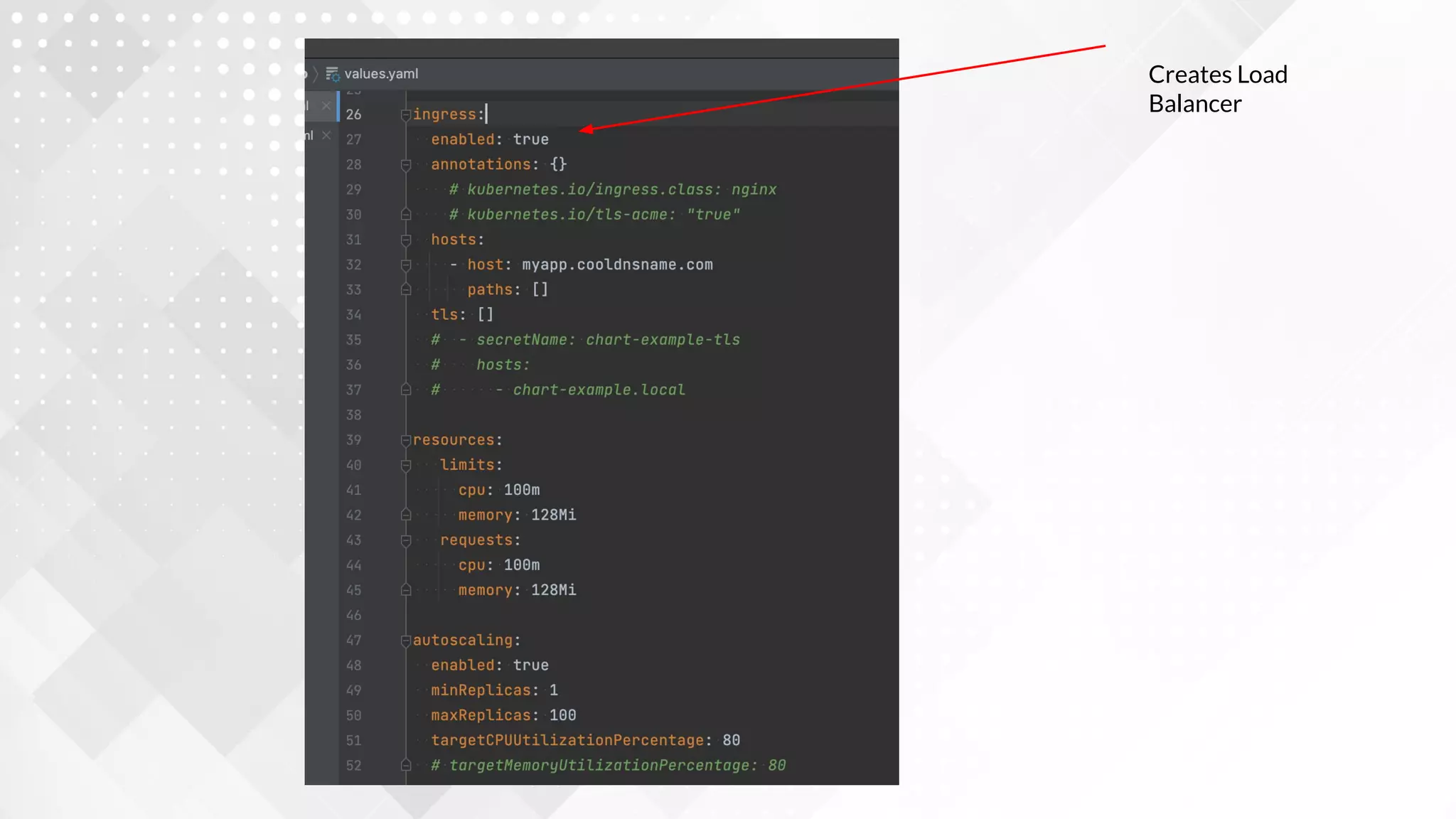The height and width of the screenshot is (819, 1456).
Task: Collapse the hosts fold marker on line 31
Action: point(406,240)
